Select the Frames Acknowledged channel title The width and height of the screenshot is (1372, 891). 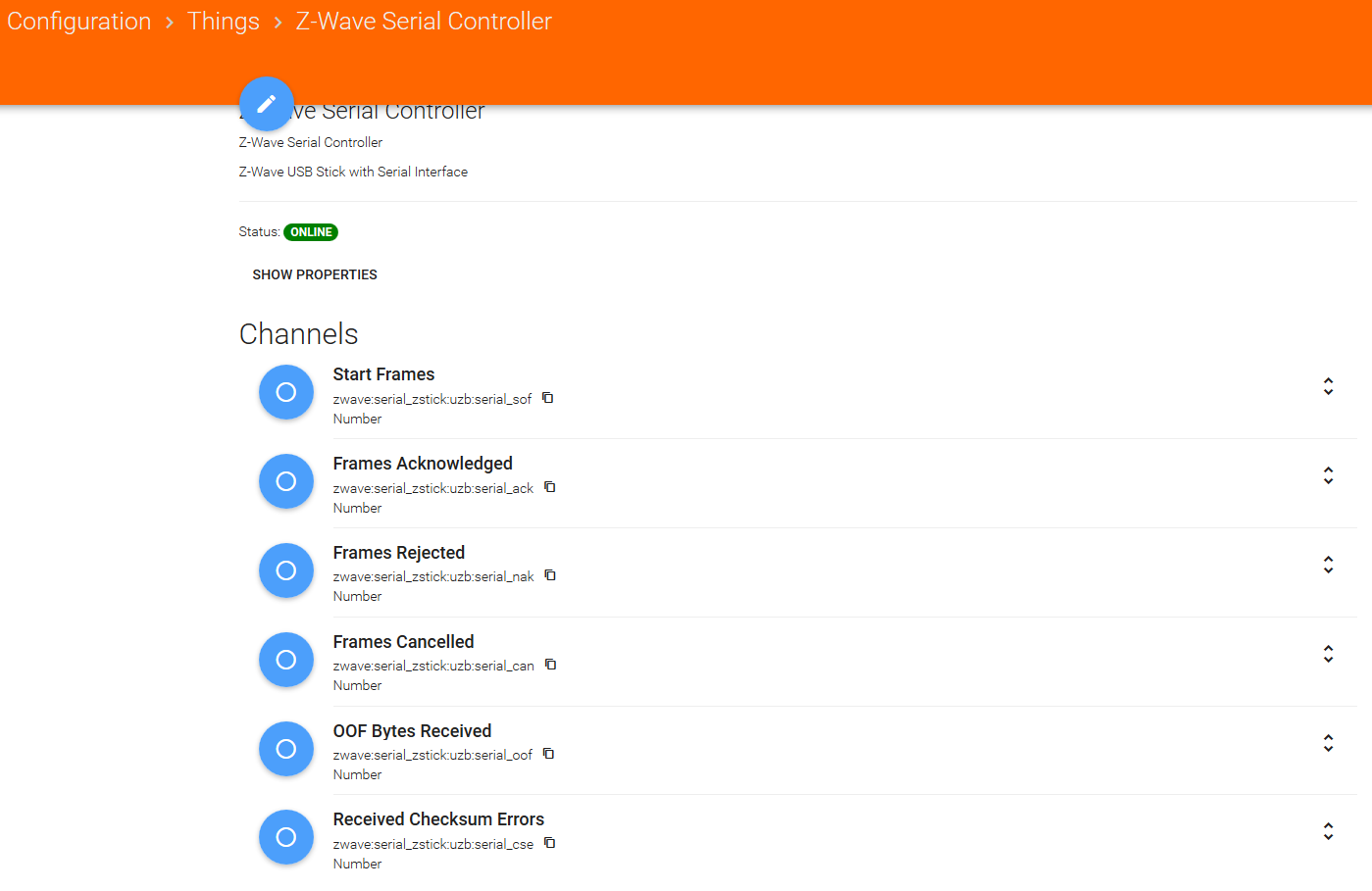[x=423, y=464]
